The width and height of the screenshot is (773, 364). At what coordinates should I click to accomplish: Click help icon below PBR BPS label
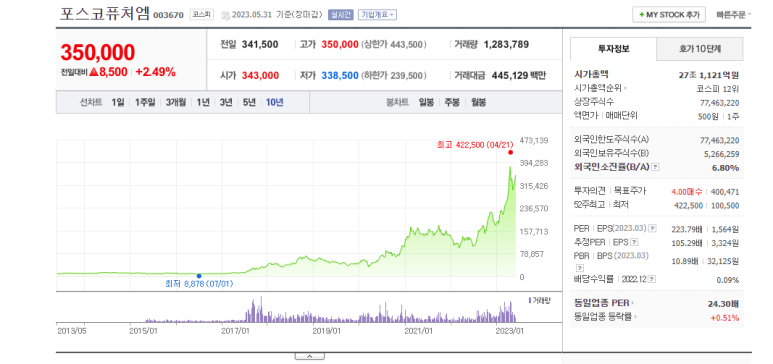coord(578,267)
